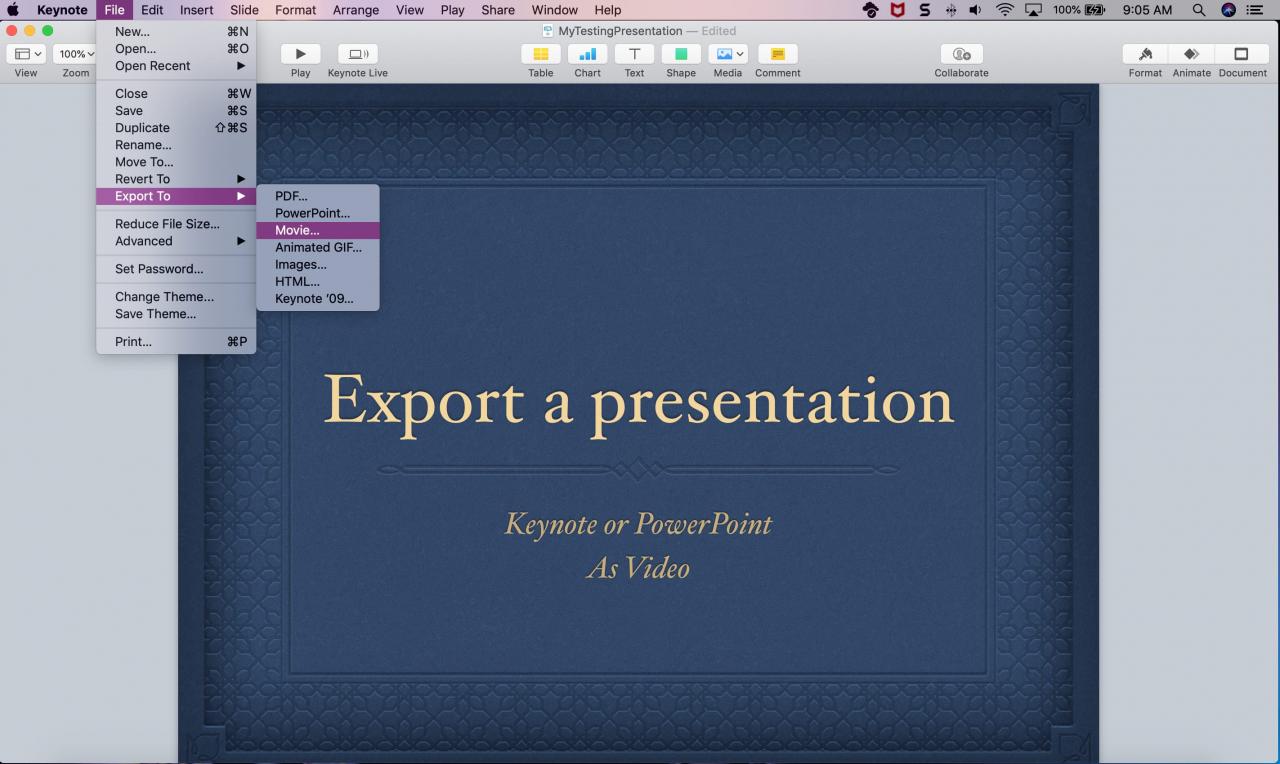Click the Play toolbar icon

tap(300, 54)
